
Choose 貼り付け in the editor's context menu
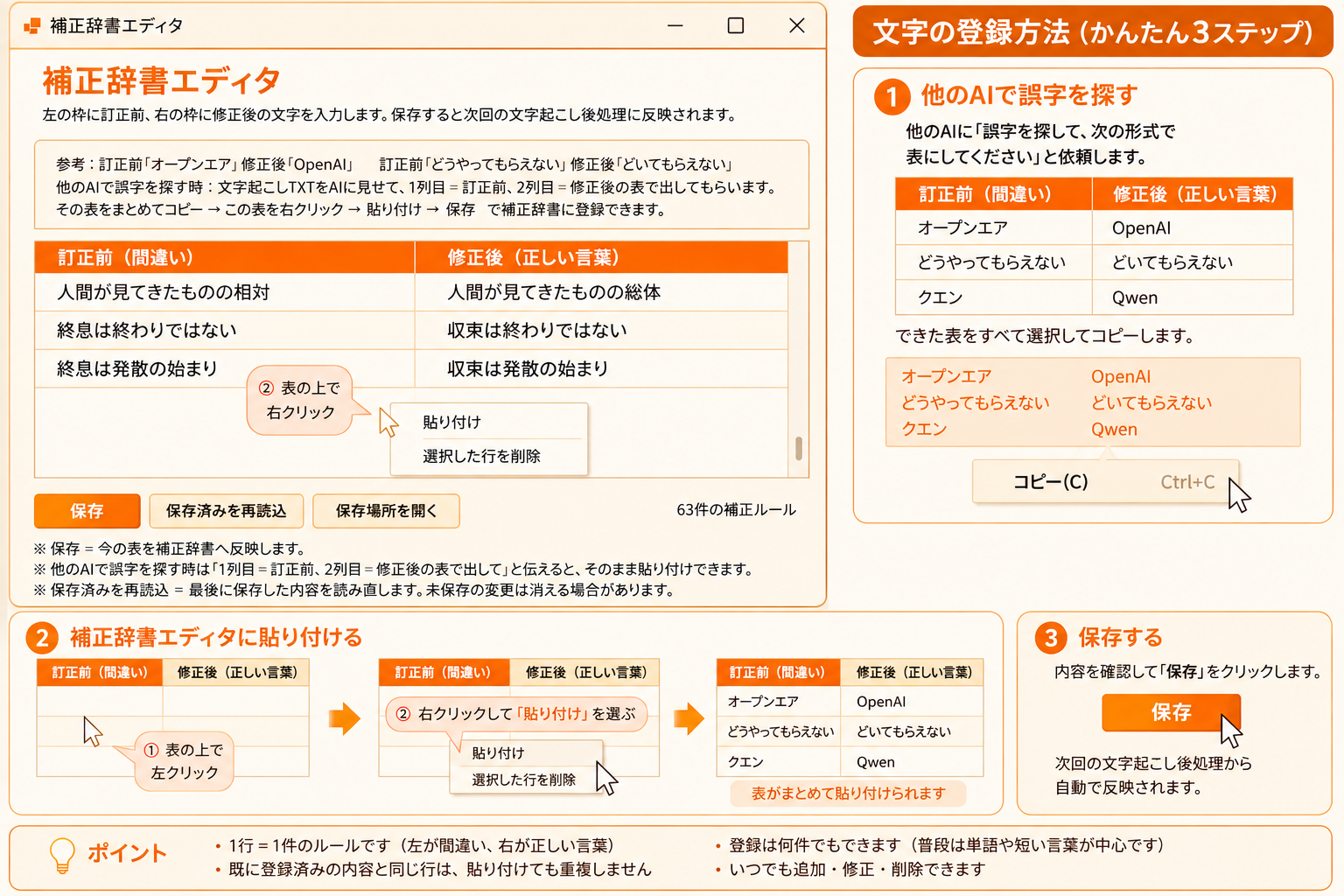coord(488,422)
